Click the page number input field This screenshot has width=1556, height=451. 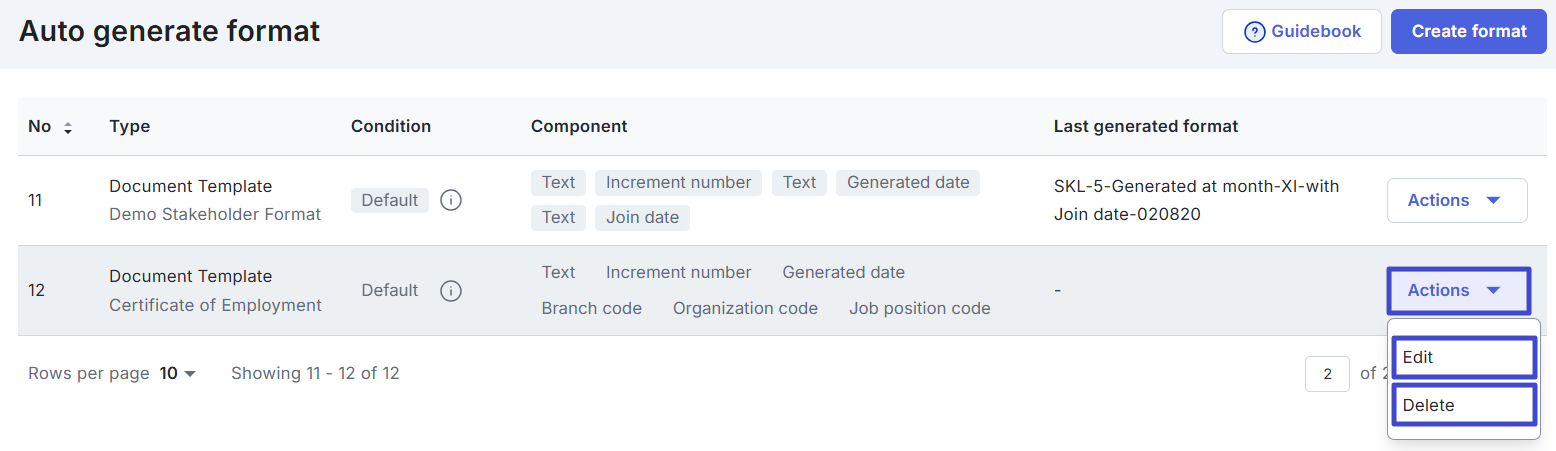1327,374
